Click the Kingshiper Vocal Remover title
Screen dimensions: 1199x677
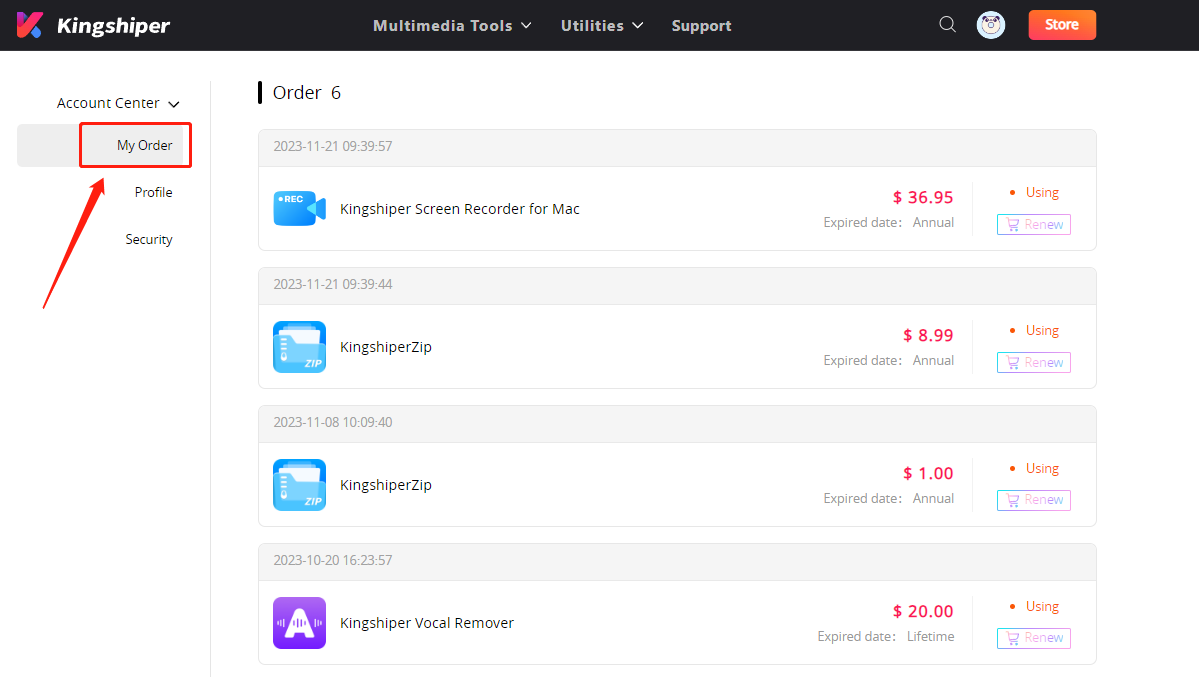click(x=427, y=623)
